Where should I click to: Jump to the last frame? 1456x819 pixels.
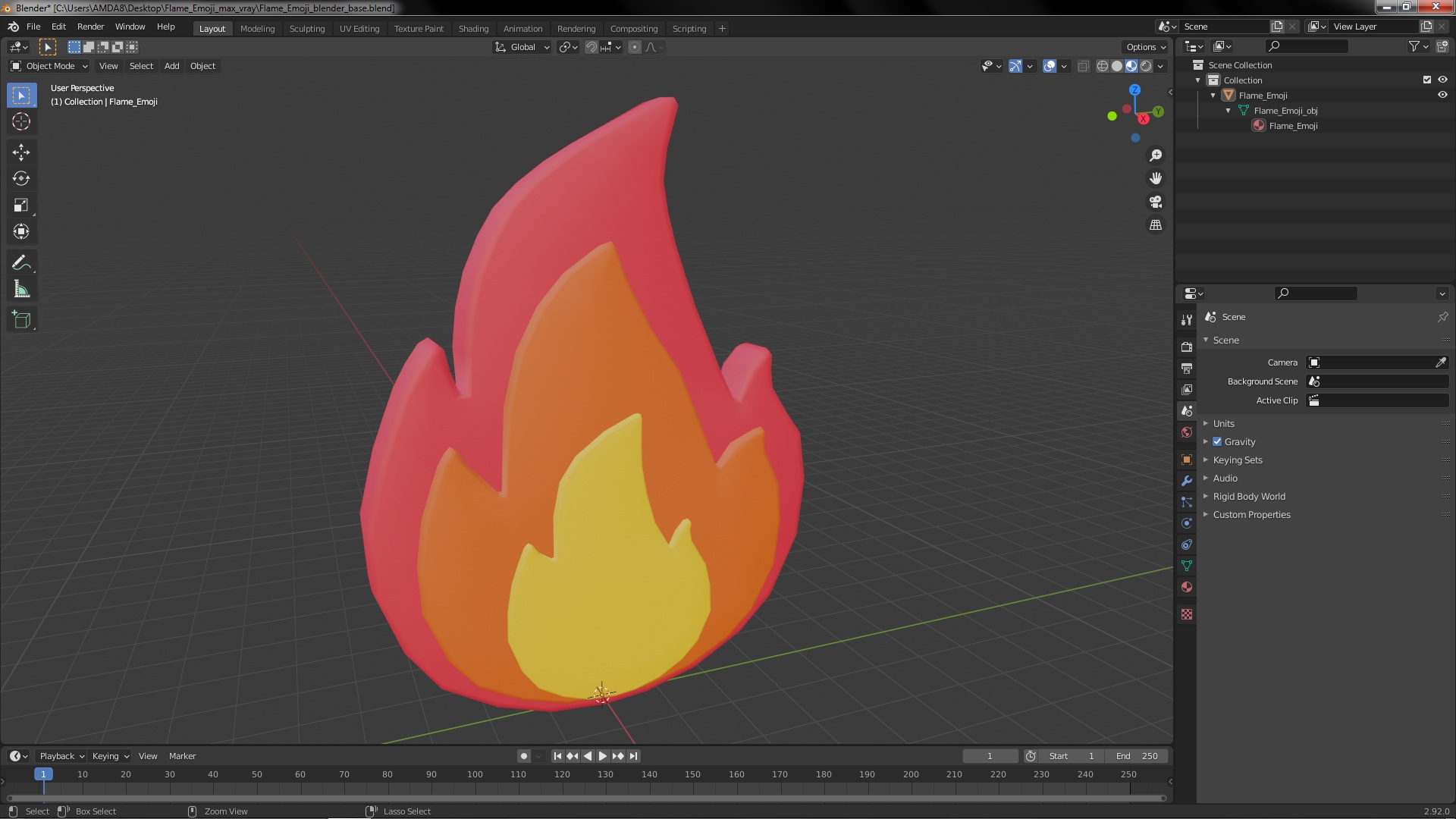click(x=633, y=756)
